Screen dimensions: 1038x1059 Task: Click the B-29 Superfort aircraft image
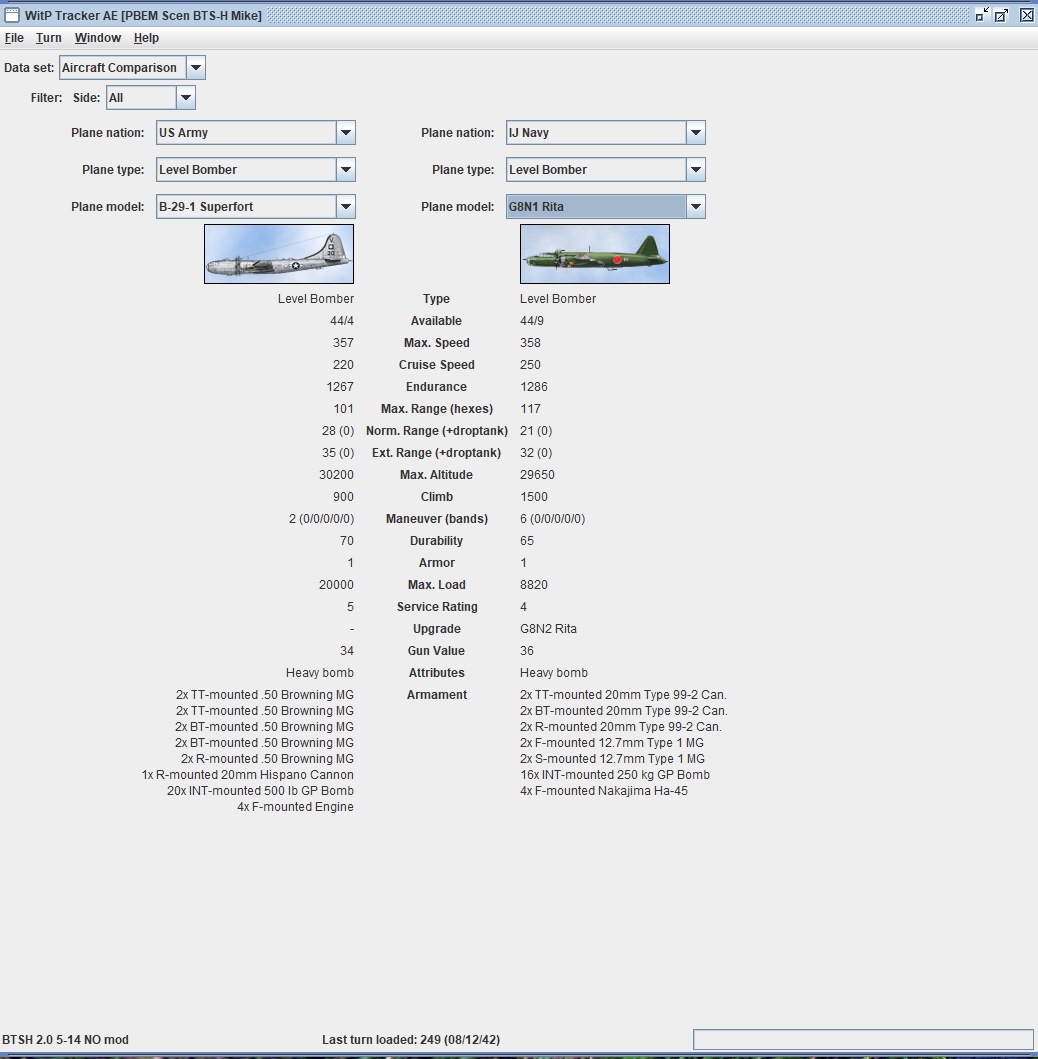279,254
